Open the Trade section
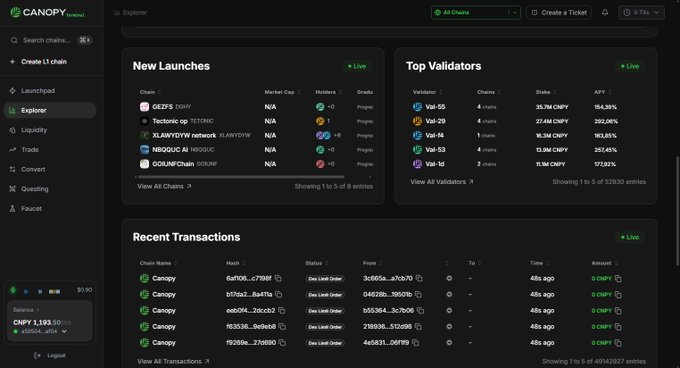 (x=50, y=150)
